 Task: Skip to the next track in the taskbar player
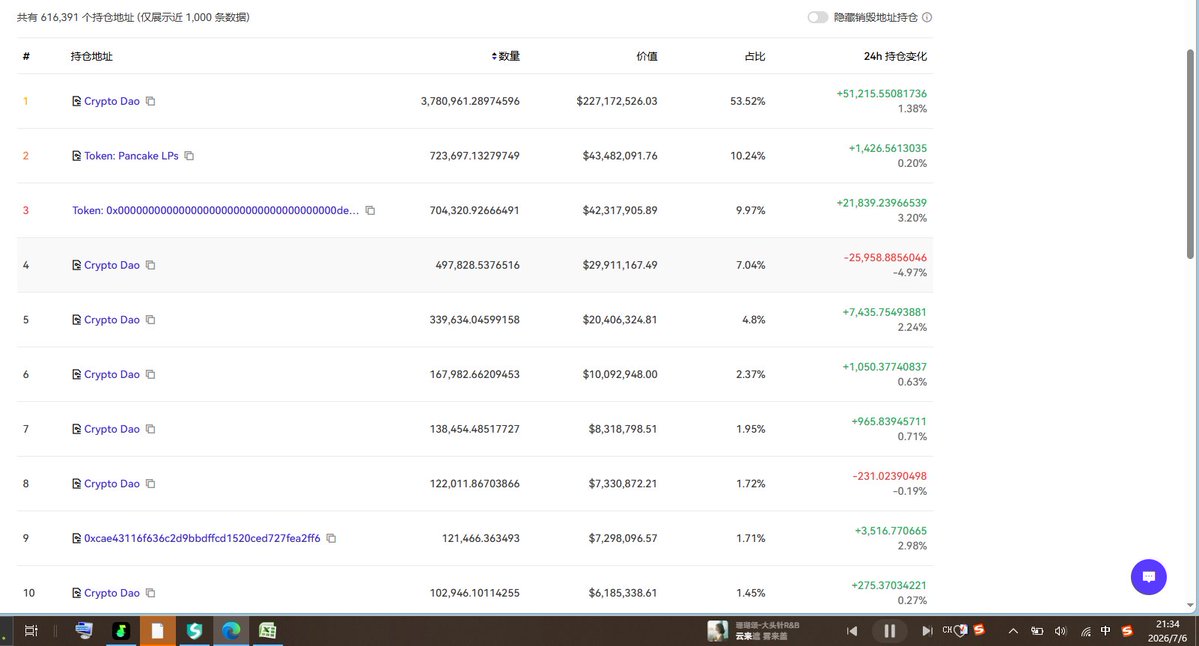point(927,631)
